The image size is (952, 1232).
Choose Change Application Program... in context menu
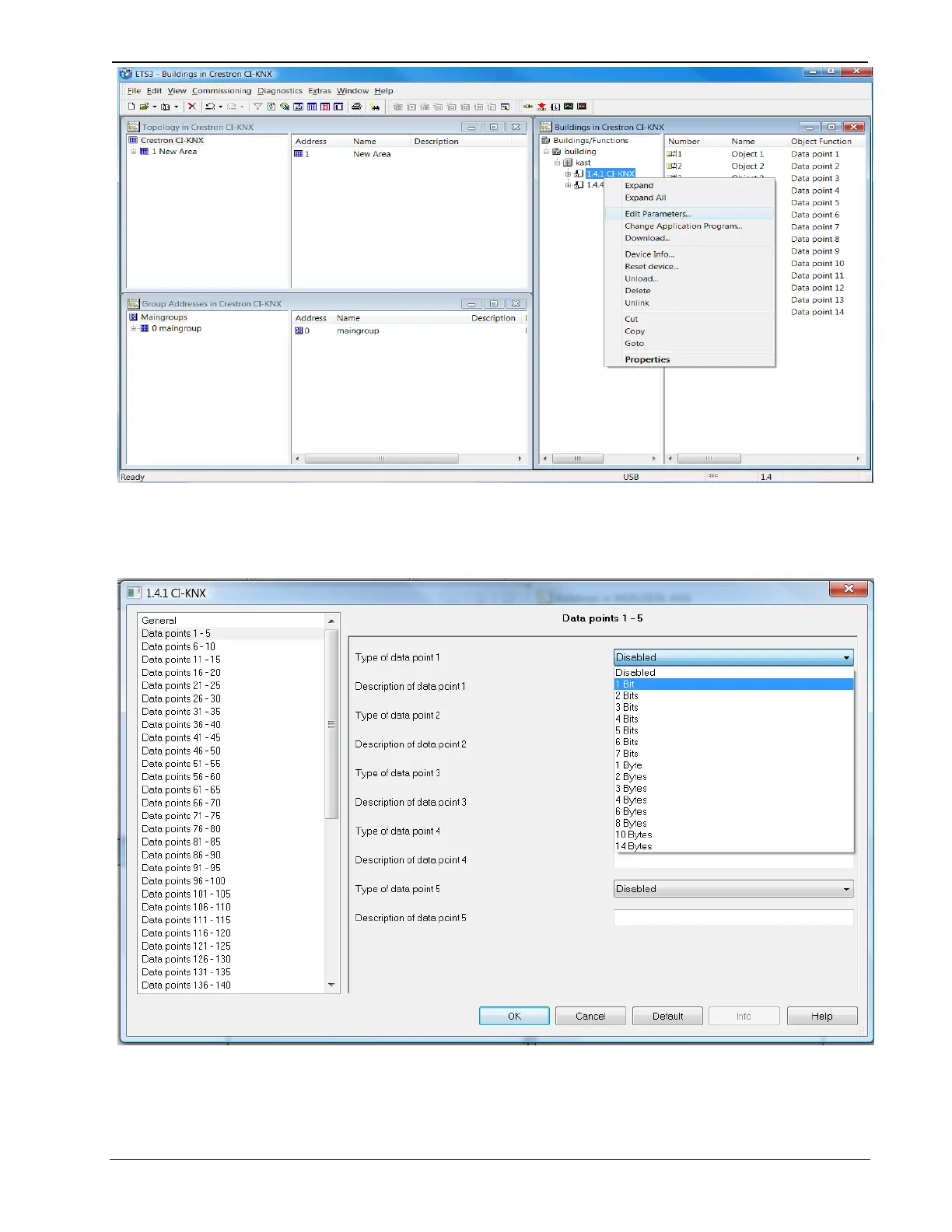tap(689, 226)
